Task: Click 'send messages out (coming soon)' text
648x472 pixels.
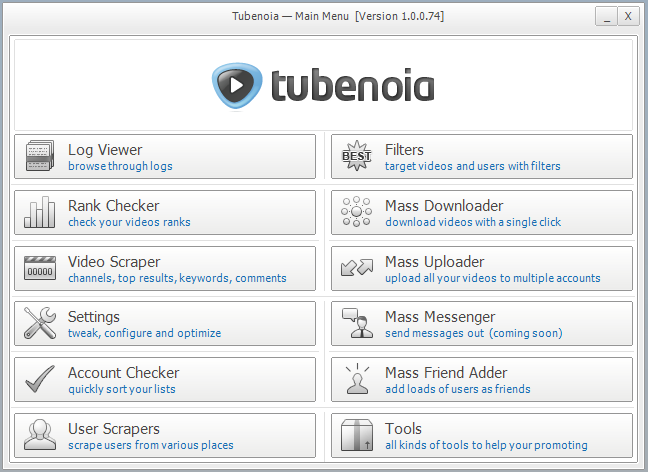Action: pos(474,333)
